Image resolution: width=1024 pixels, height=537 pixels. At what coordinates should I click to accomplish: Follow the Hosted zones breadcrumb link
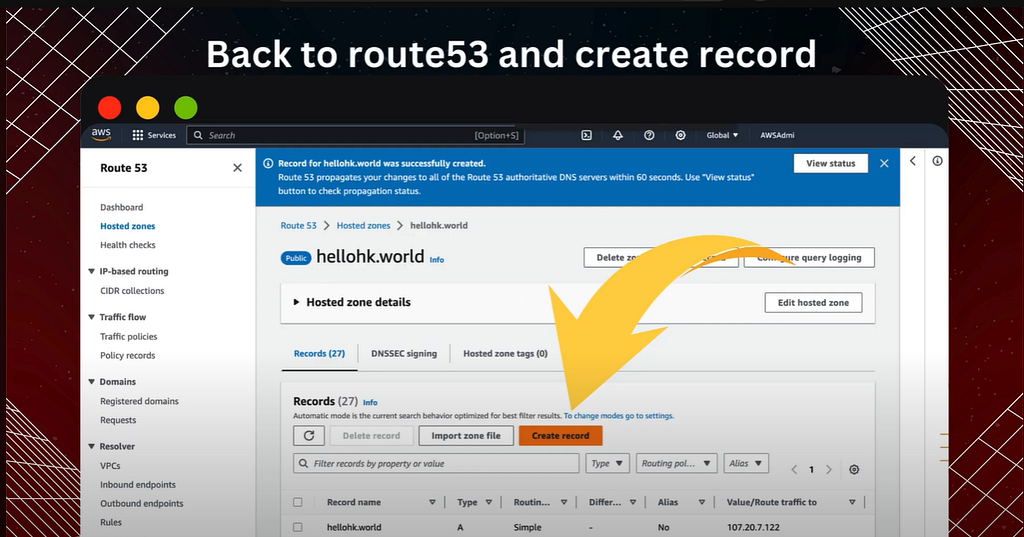[363, 225]
